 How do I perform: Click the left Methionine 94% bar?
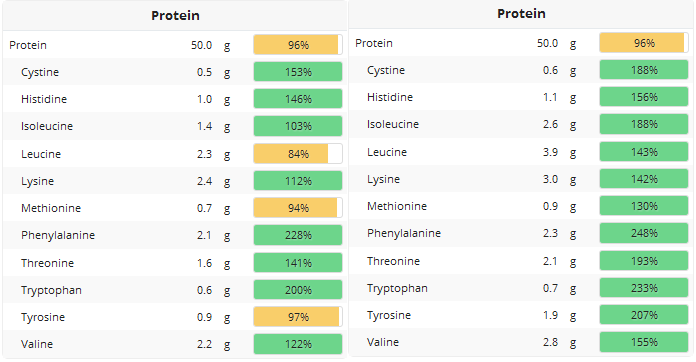pos(298,208)
